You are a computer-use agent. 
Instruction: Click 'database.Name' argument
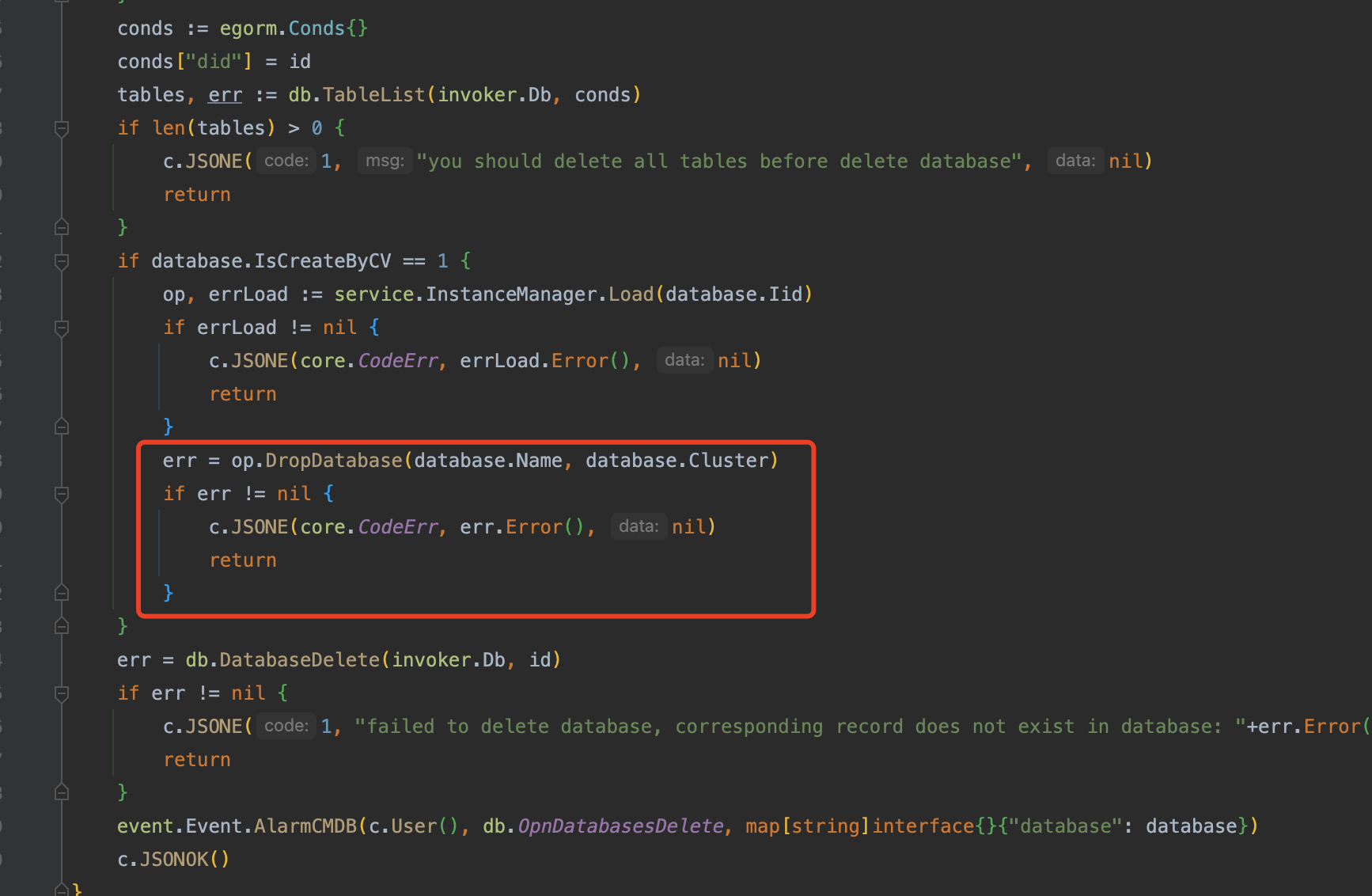point(488,461)
